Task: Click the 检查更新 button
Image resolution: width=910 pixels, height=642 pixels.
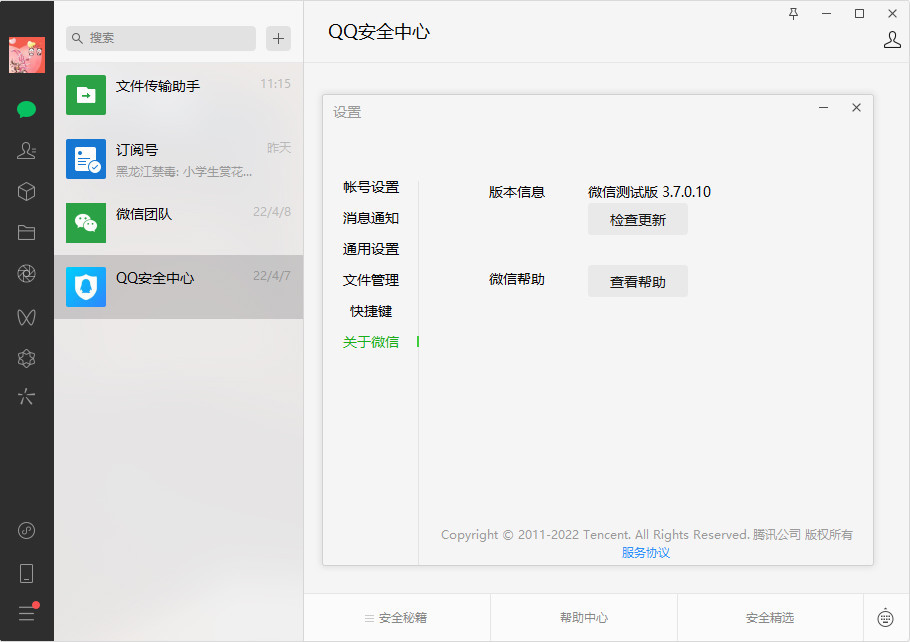Action: click(637, 220)
